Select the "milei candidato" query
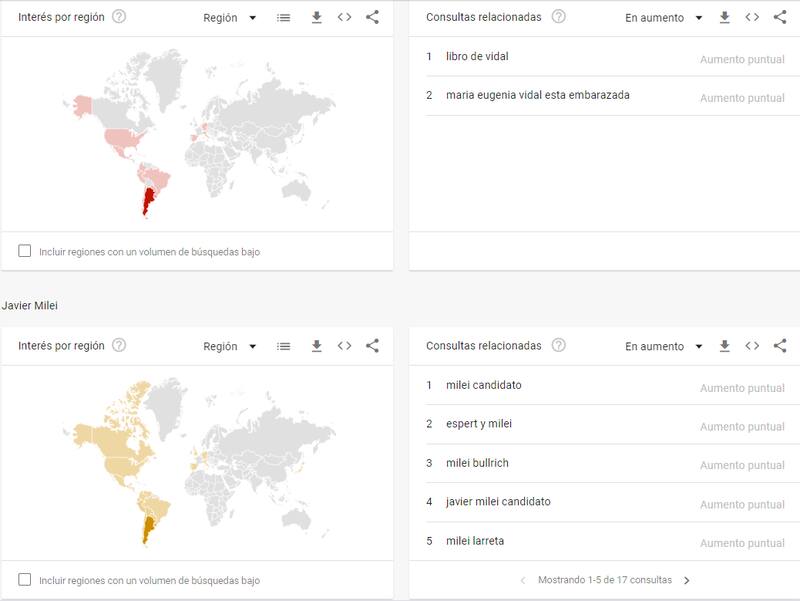The image size is (800, 601). tap(487, 385)
